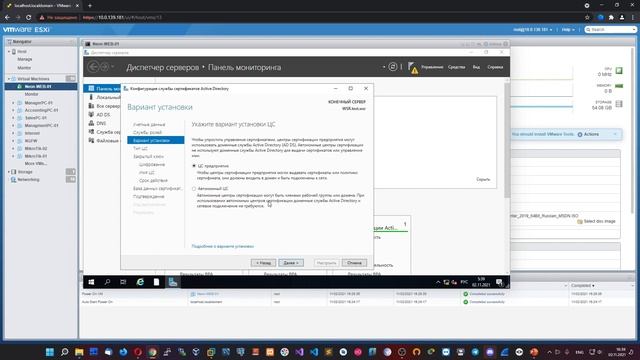Go to the Закрытый ключ wizard step

click(x=148, y=156)
